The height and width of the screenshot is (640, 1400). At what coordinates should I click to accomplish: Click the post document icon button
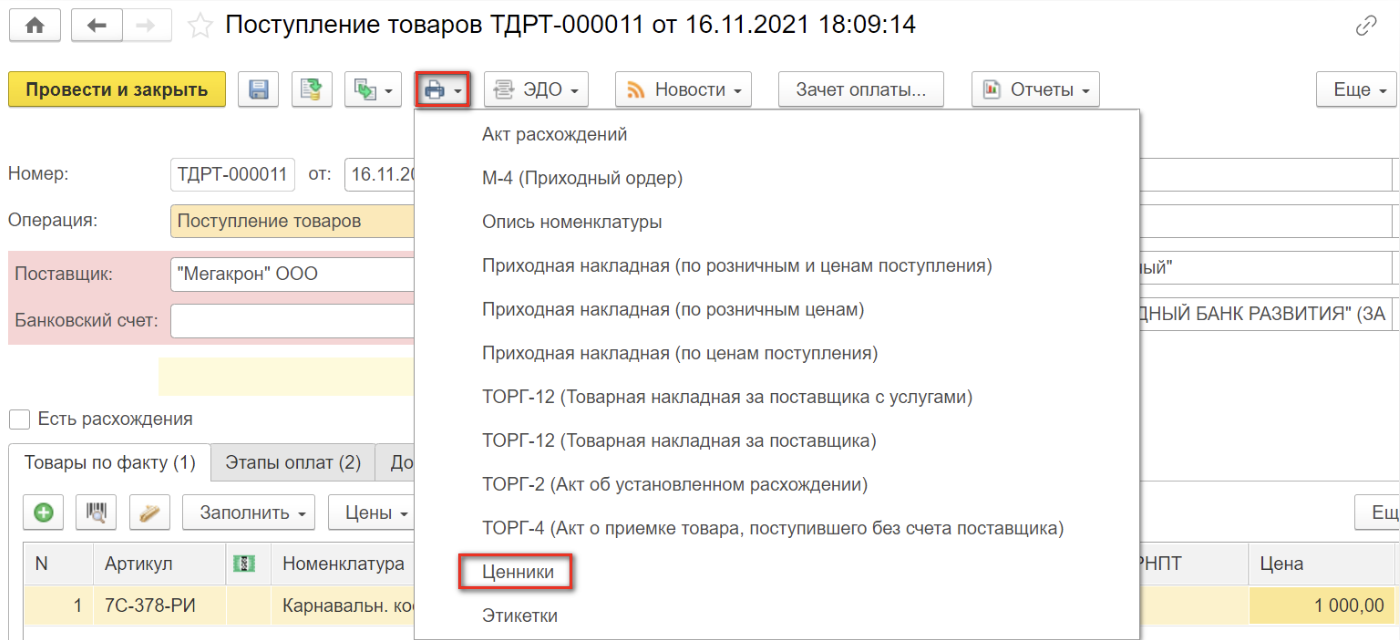(312, 90)
